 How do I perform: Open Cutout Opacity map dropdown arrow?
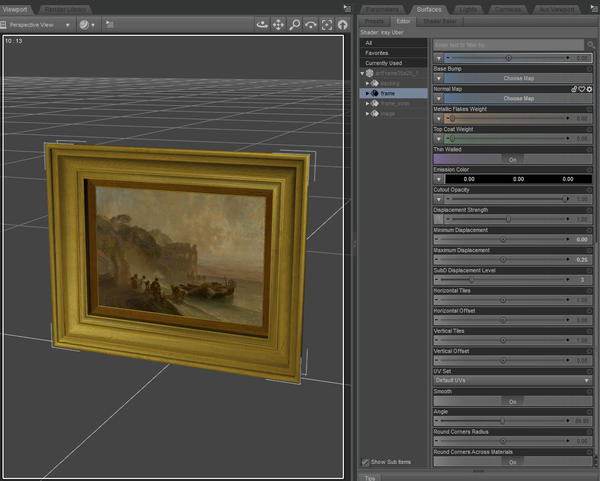(x=439, y=199)
